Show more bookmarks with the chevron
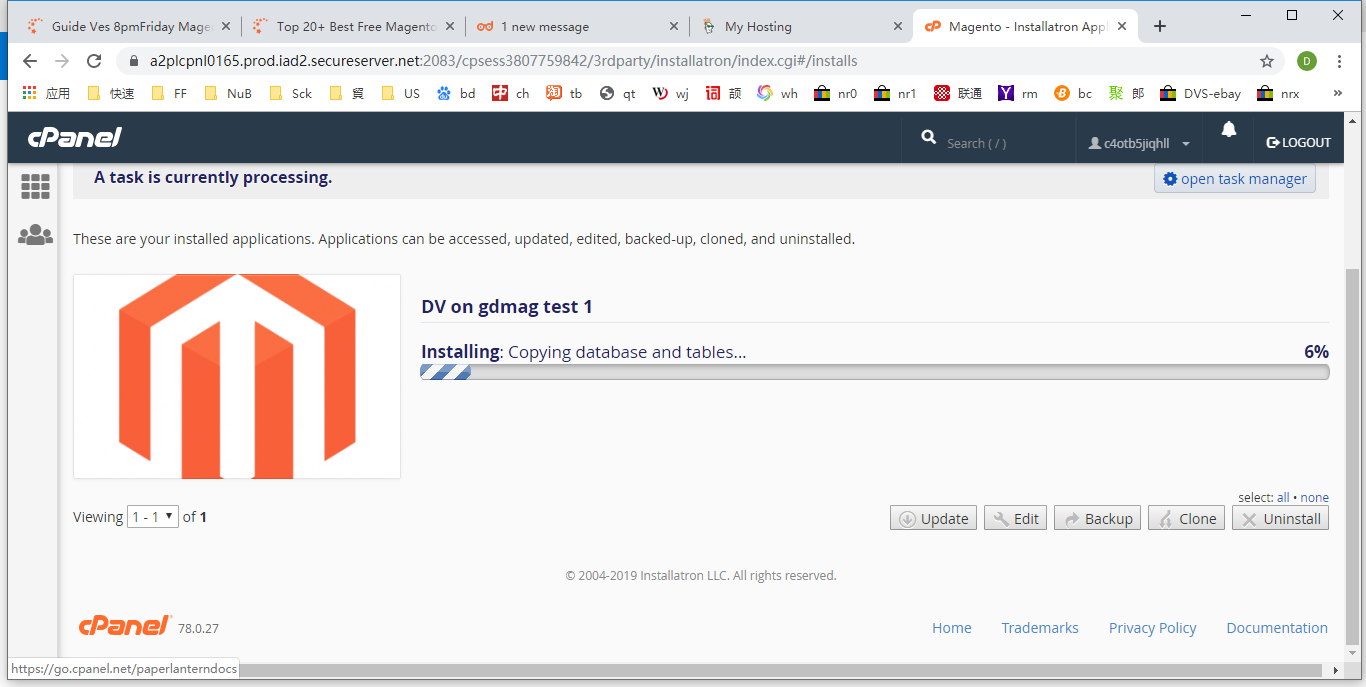Image resolution: width=1366 pixels, height=687 pixels. pos(1338,93)
